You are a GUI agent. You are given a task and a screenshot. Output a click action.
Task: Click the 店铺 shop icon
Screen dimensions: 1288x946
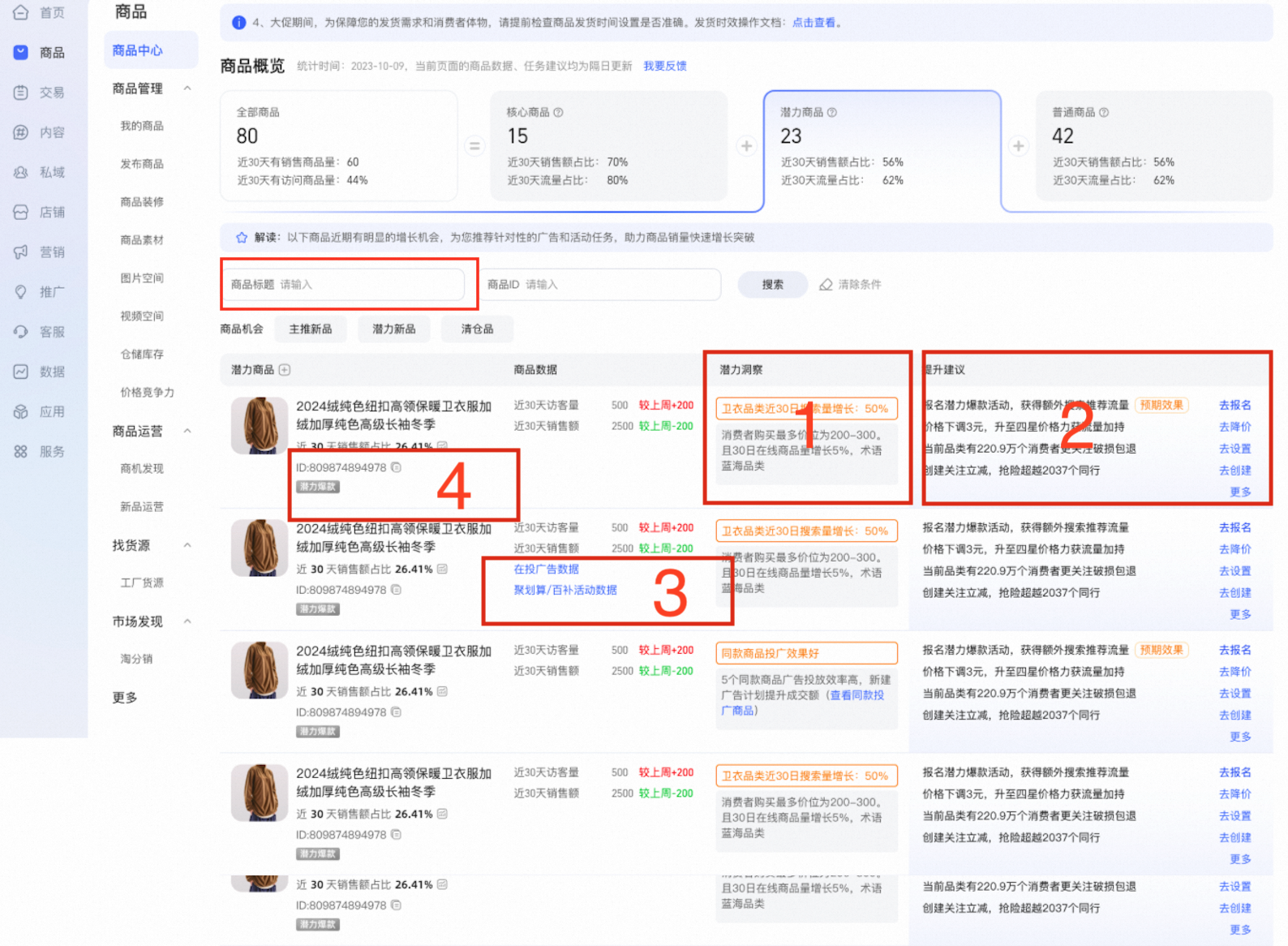21,212
